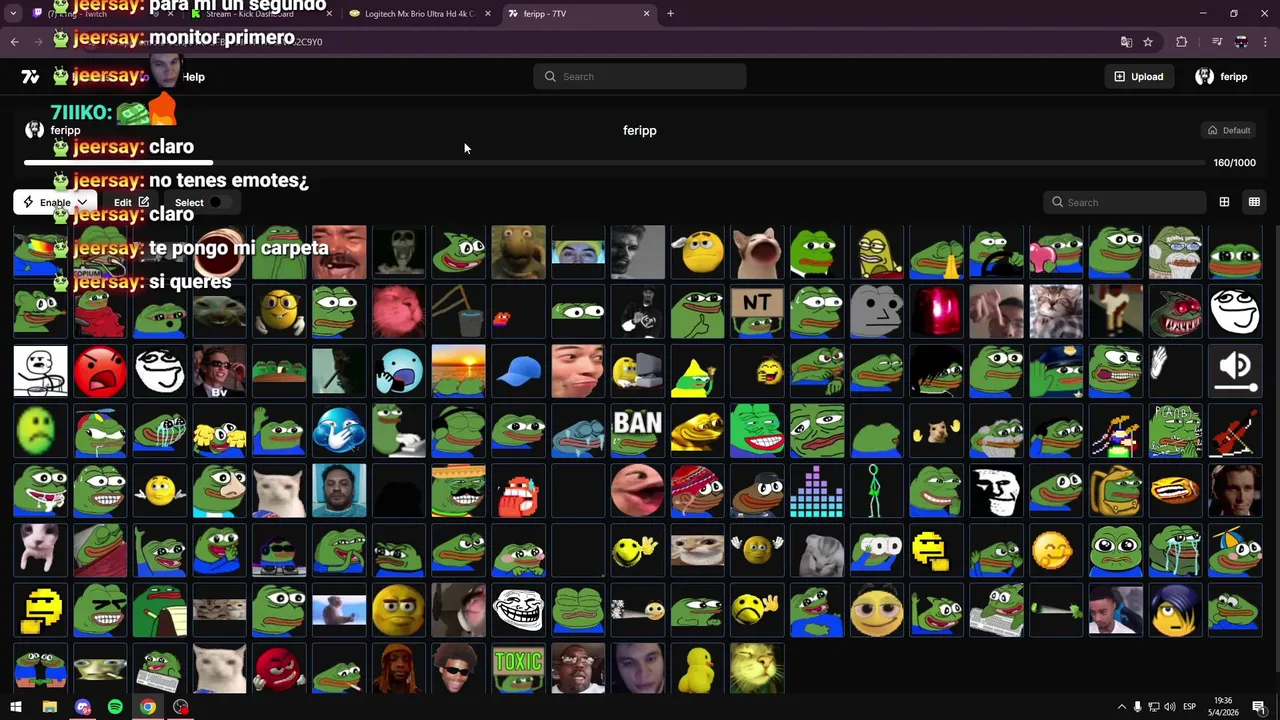This screenshot has height=720, width=1280.
Task: Open the yellow rubber duck emote
Action: tap(697, 669)
